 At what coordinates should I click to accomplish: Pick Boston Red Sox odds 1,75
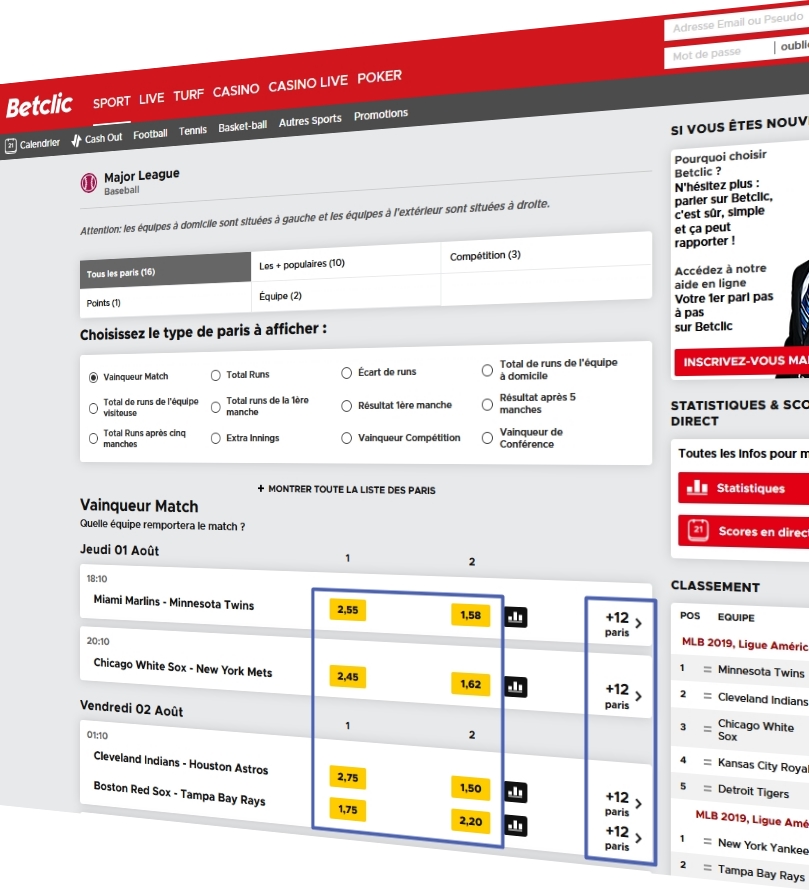[x=347, y=809]
